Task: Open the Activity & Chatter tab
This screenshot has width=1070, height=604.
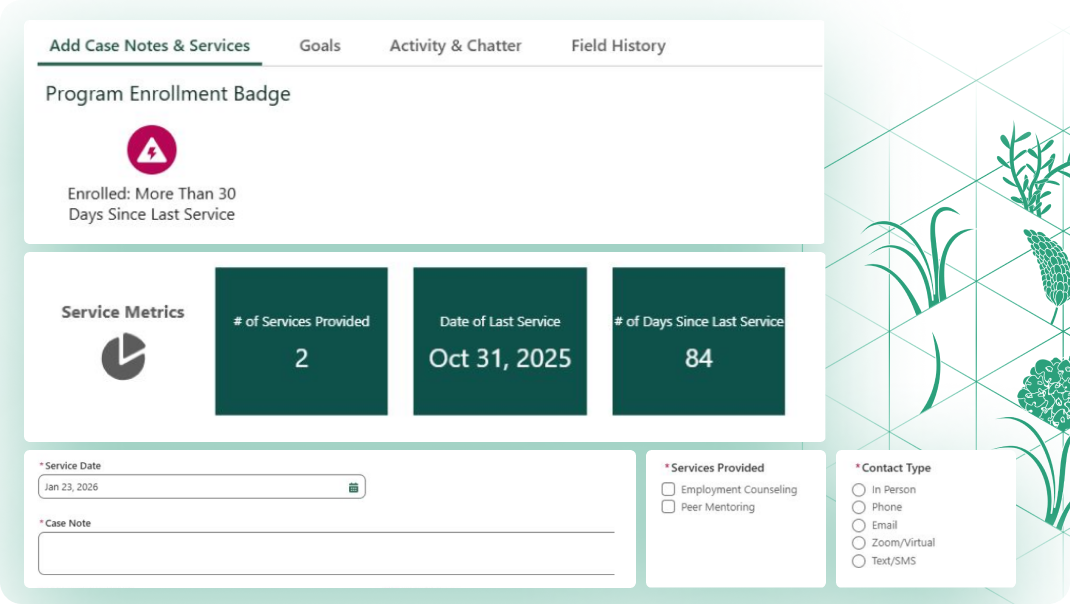Action: pos(455,45)
